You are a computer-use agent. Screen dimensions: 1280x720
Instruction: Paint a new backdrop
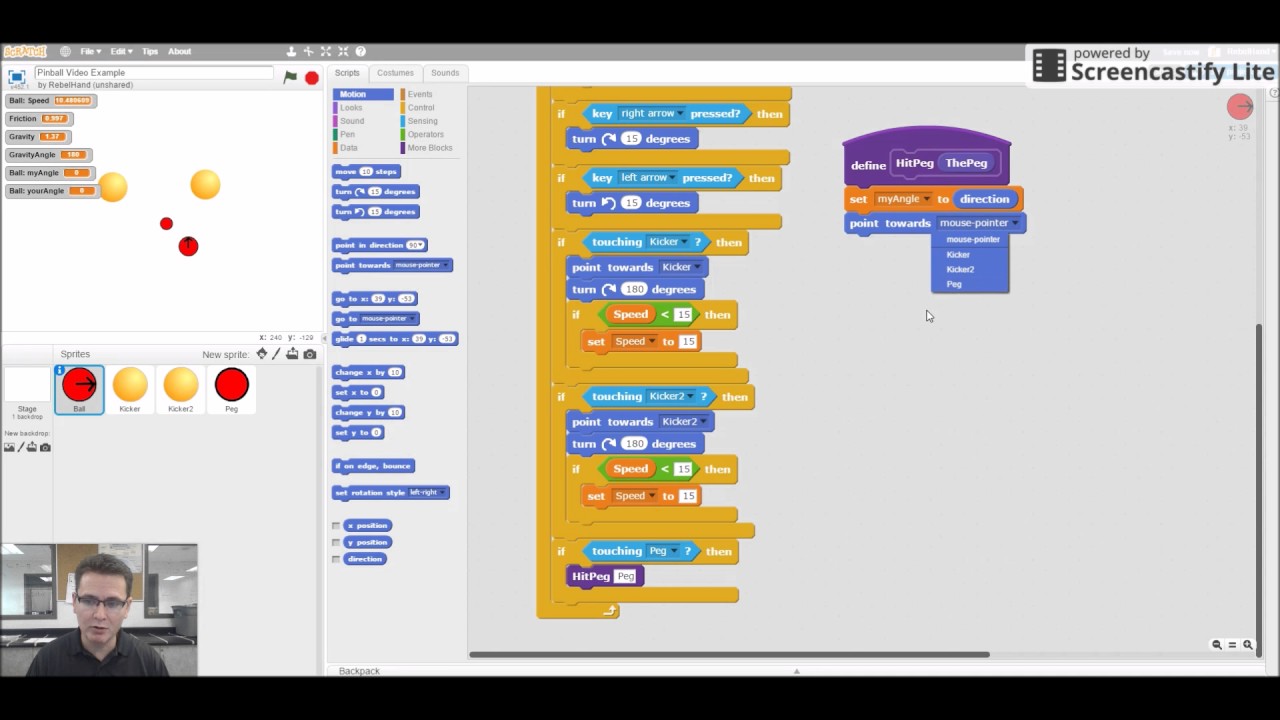pos(20,447)
